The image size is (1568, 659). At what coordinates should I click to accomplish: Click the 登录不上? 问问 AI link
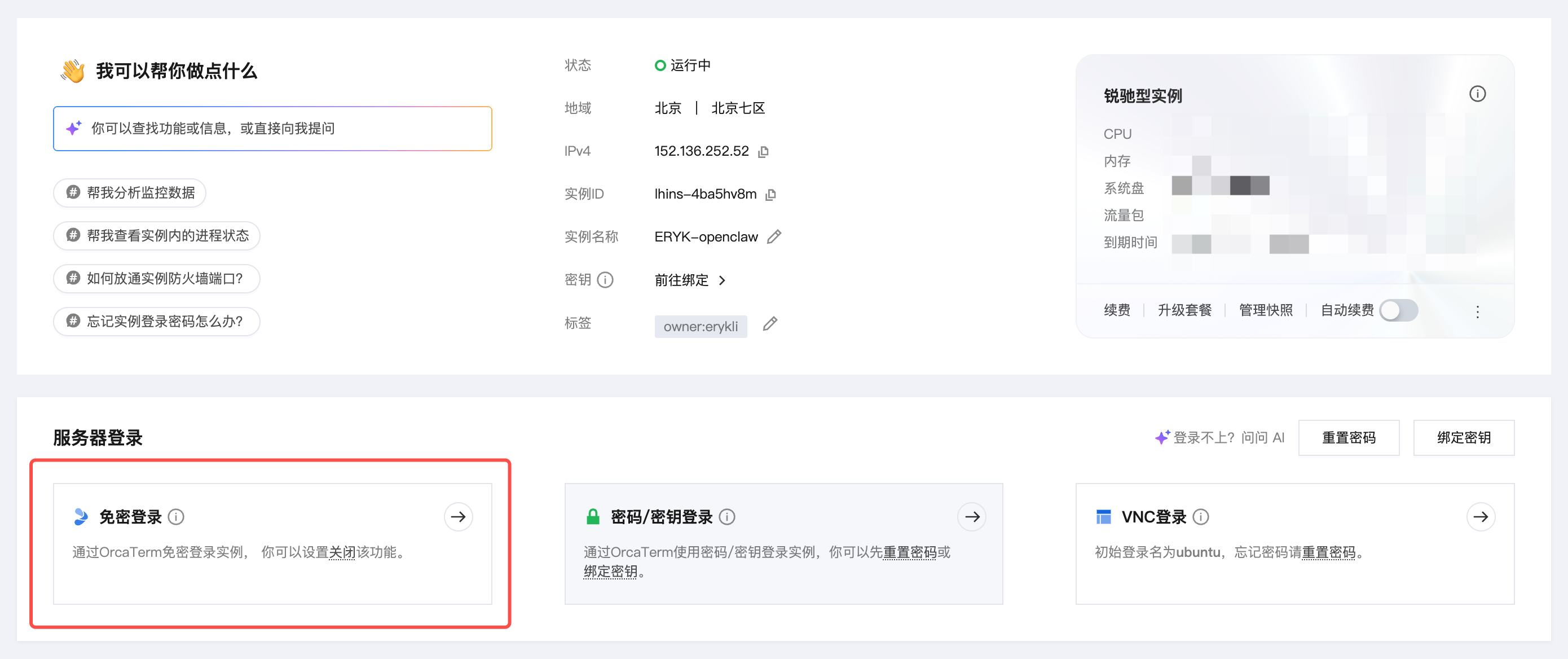1220,437
